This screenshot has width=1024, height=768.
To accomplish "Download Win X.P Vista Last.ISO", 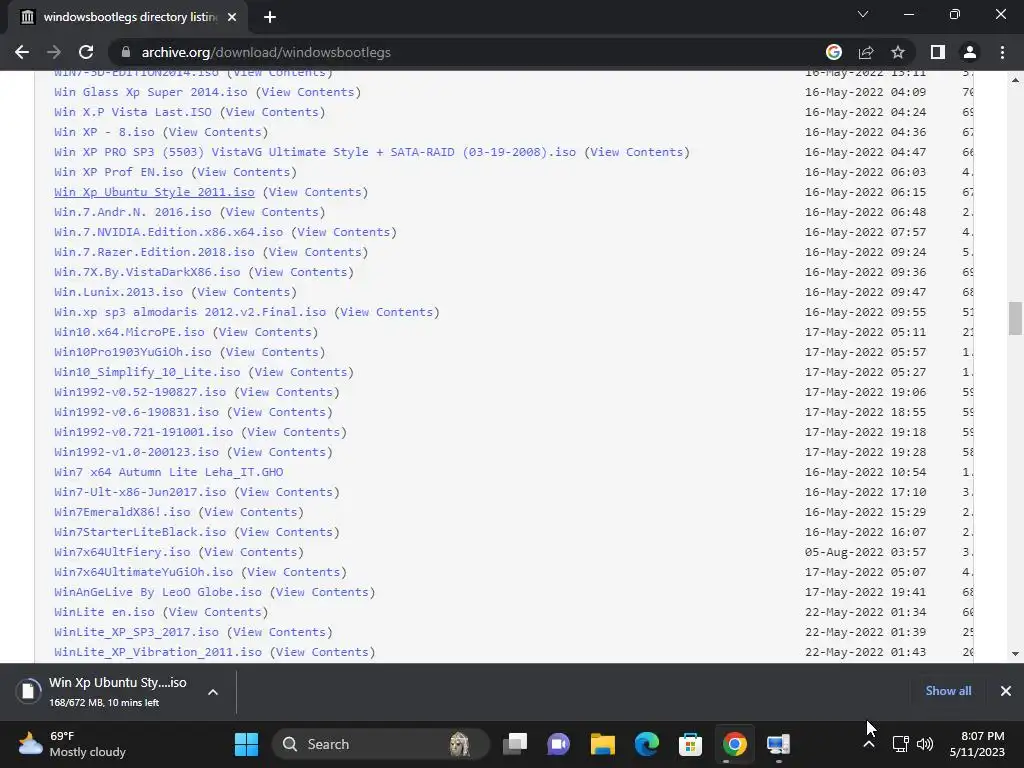I will coord(133,112).
